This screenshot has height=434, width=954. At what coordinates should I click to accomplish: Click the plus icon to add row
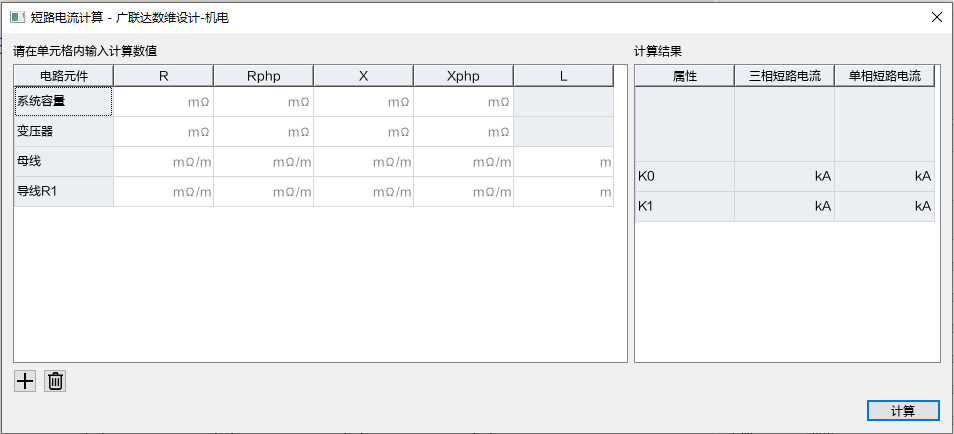pos(25,381)
